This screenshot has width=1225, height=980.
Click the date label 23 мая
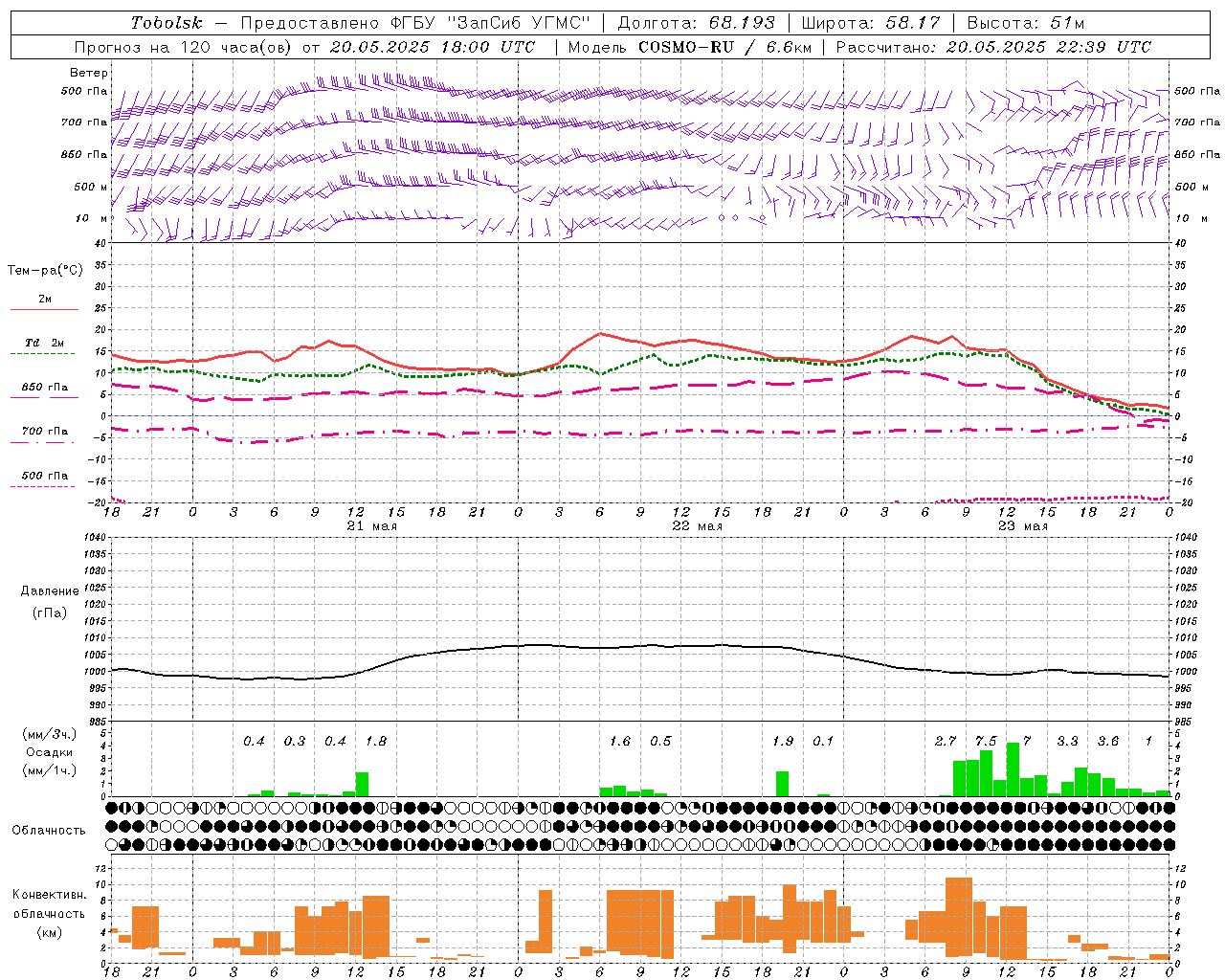point(1022,526)
